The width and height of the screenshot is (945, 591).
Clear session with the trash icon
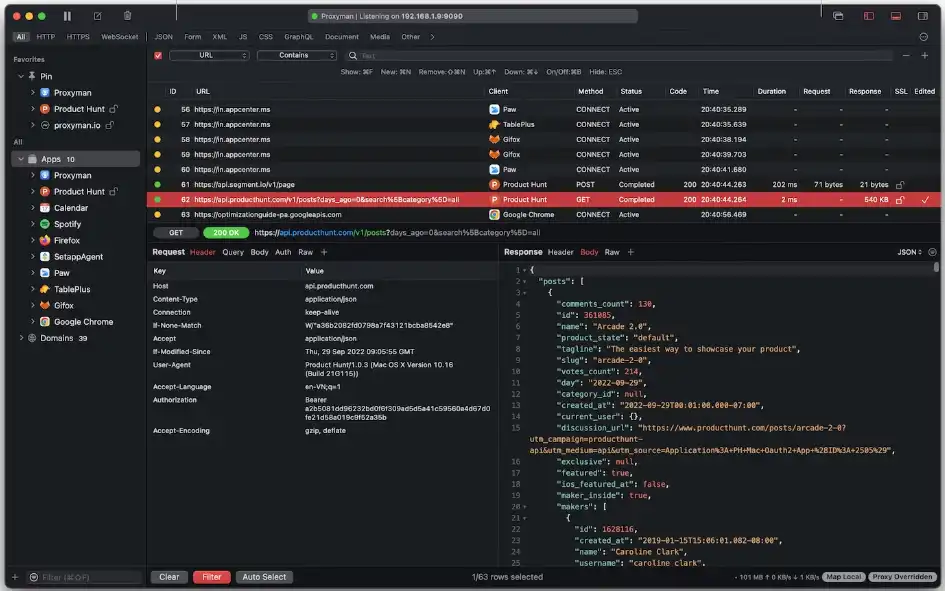click(127, 16)
